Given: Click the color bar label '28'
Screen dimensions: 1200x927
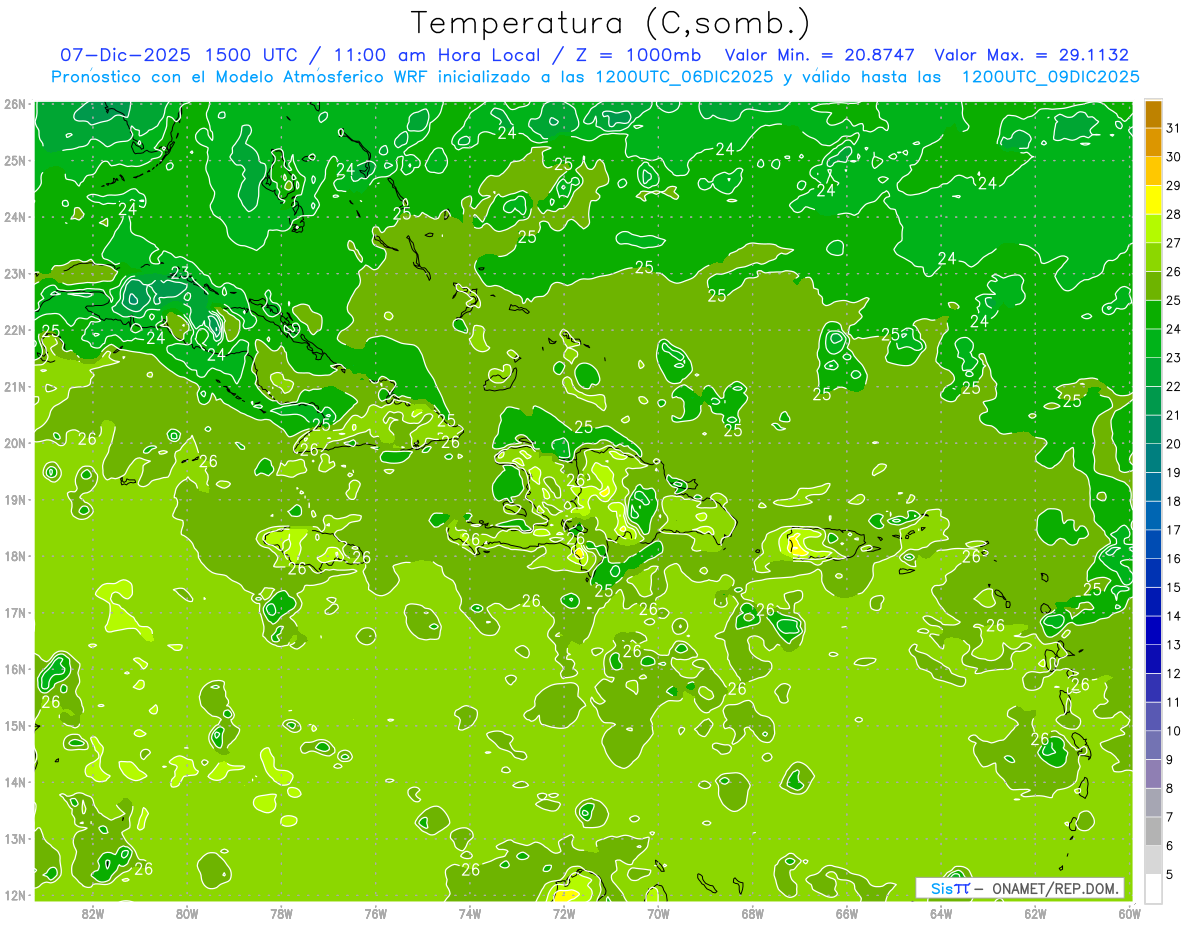Looking at the screenshot, I should click(x=1173, y=214).
